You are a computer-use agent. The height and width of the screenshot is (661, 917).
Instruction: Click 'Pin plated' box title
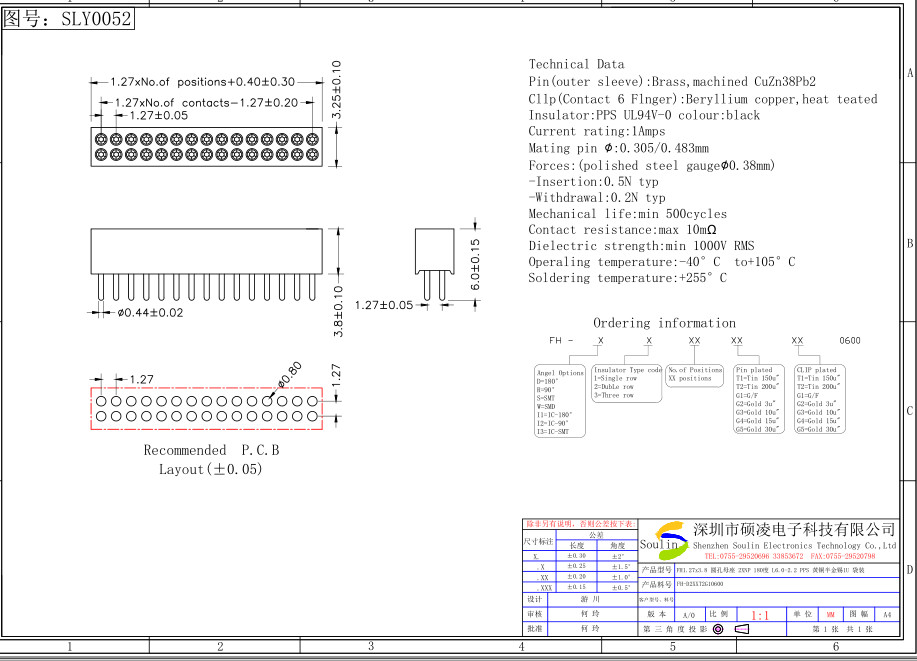[x=754, y=370]
